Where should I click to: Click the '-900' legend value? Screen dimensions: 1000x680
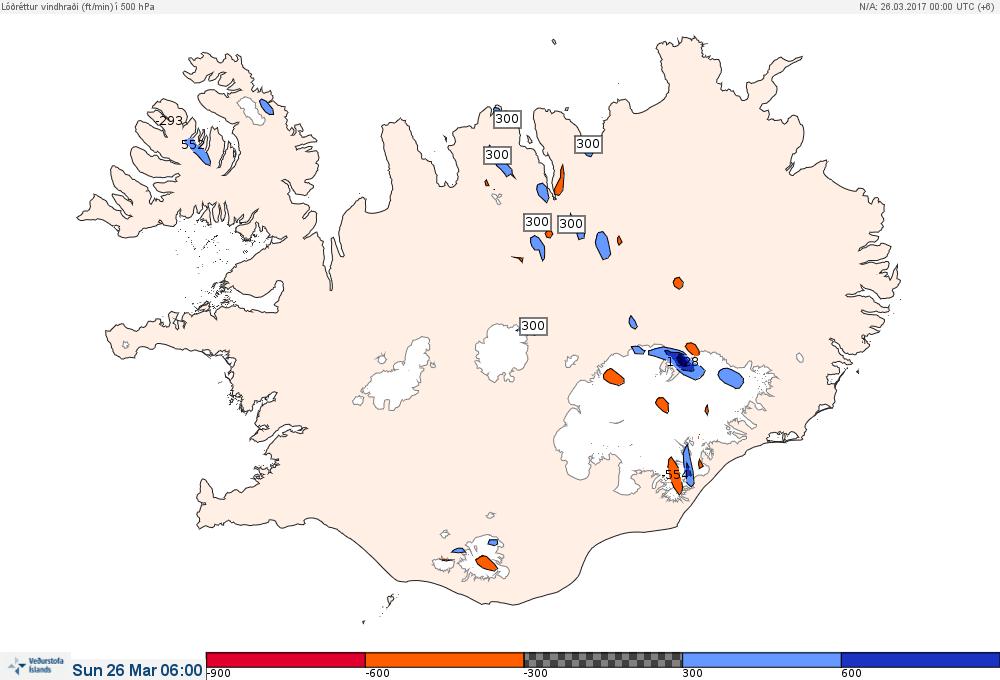point(219,674)
